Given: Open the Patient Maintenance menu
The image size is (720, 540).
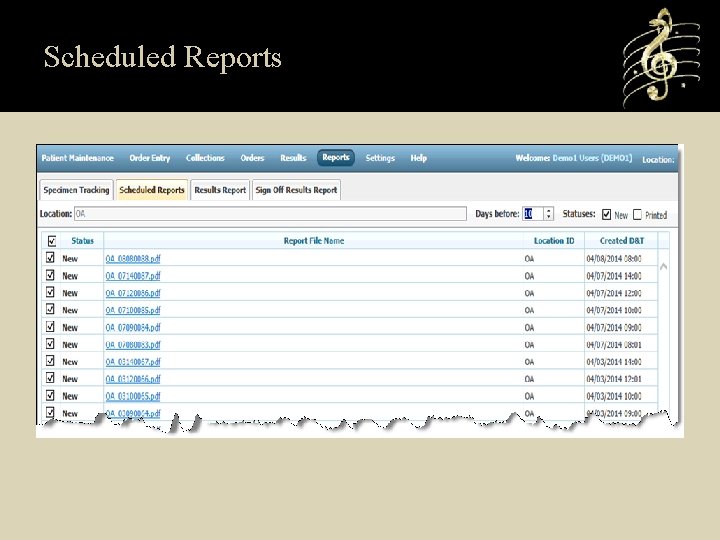Looking at the screenshot, I should (77, 158).
